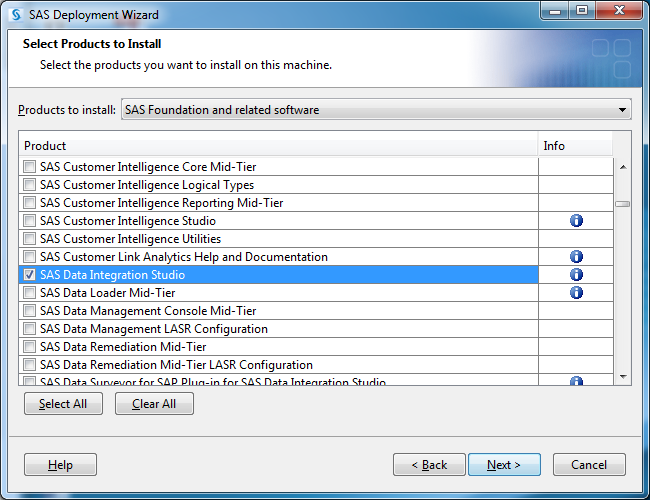Screen dimensions: 650x500
Task: Open info for SAS Customer Link Analytics Help
Action: pos(576,257)
